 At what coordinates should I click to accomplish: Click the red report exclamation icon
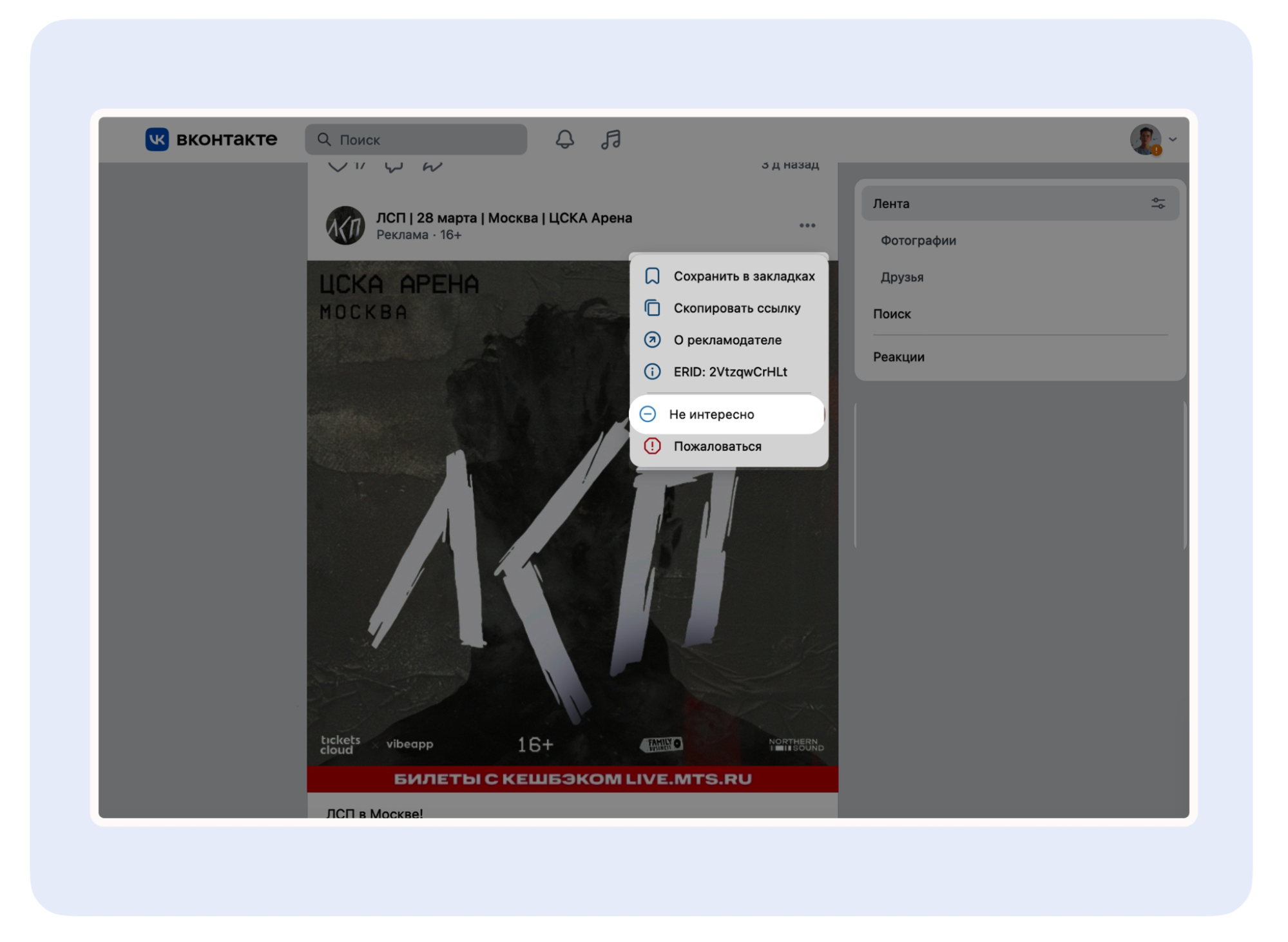coord(652,446)
